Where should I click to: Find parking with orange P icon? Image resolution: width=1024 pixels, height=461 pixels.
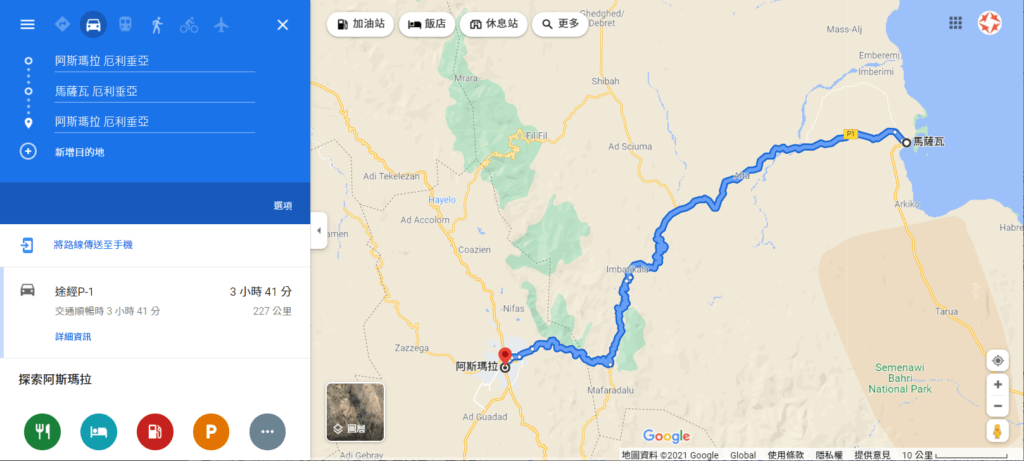click(211, 432)
